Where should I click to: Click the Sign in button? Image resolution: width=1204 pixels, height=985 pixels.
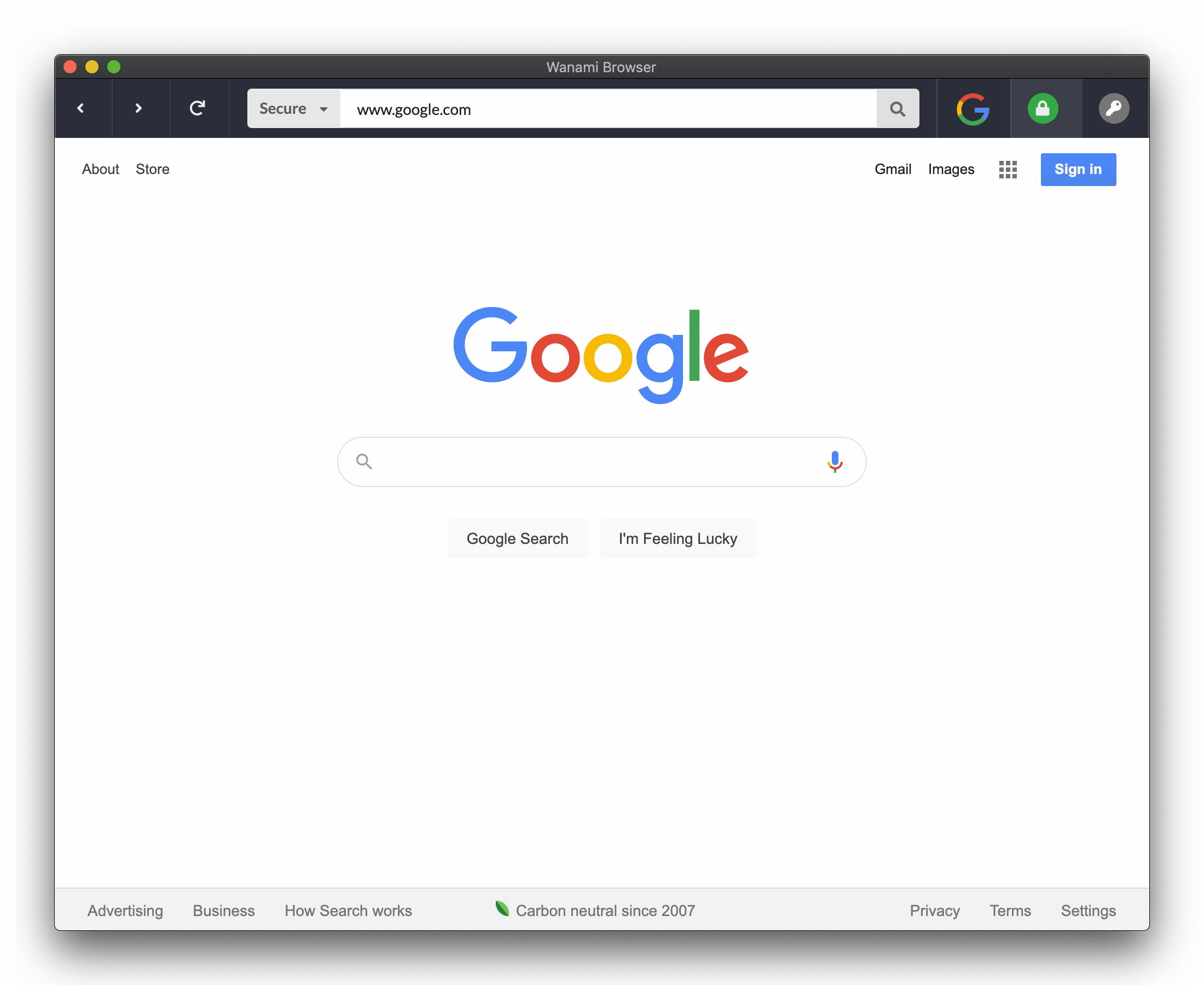1078,168
